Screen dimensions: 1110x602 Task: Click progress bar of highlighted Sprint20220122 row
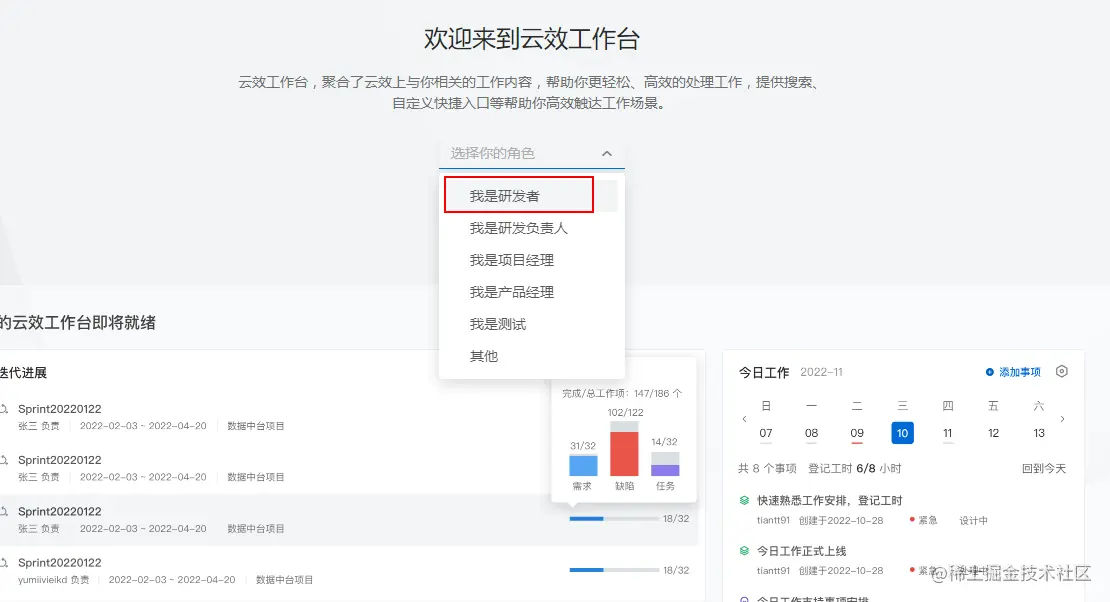614,519
